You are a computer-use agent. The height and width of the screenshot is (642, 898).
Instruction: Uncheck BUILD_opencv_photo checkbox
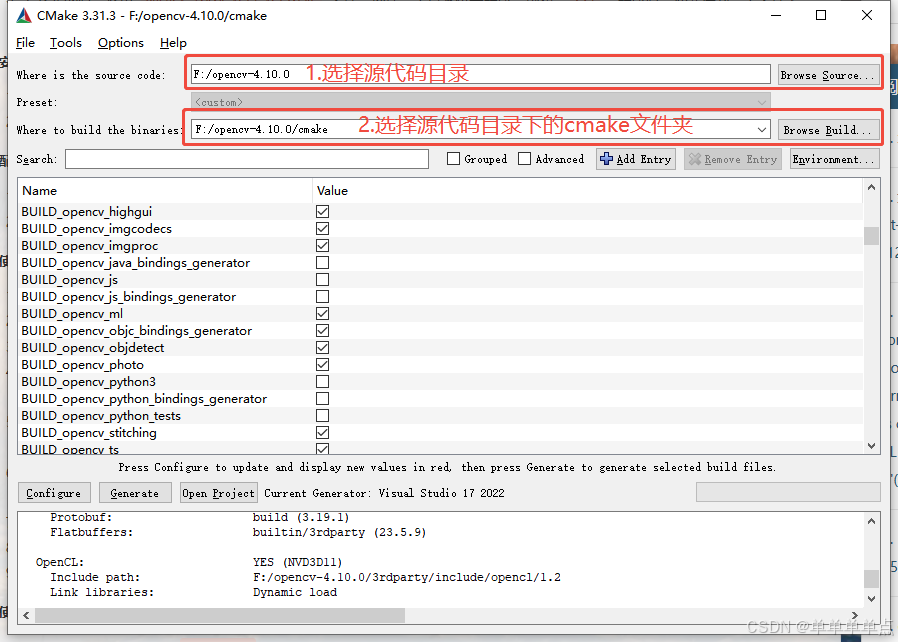click(x=322, y=365)
